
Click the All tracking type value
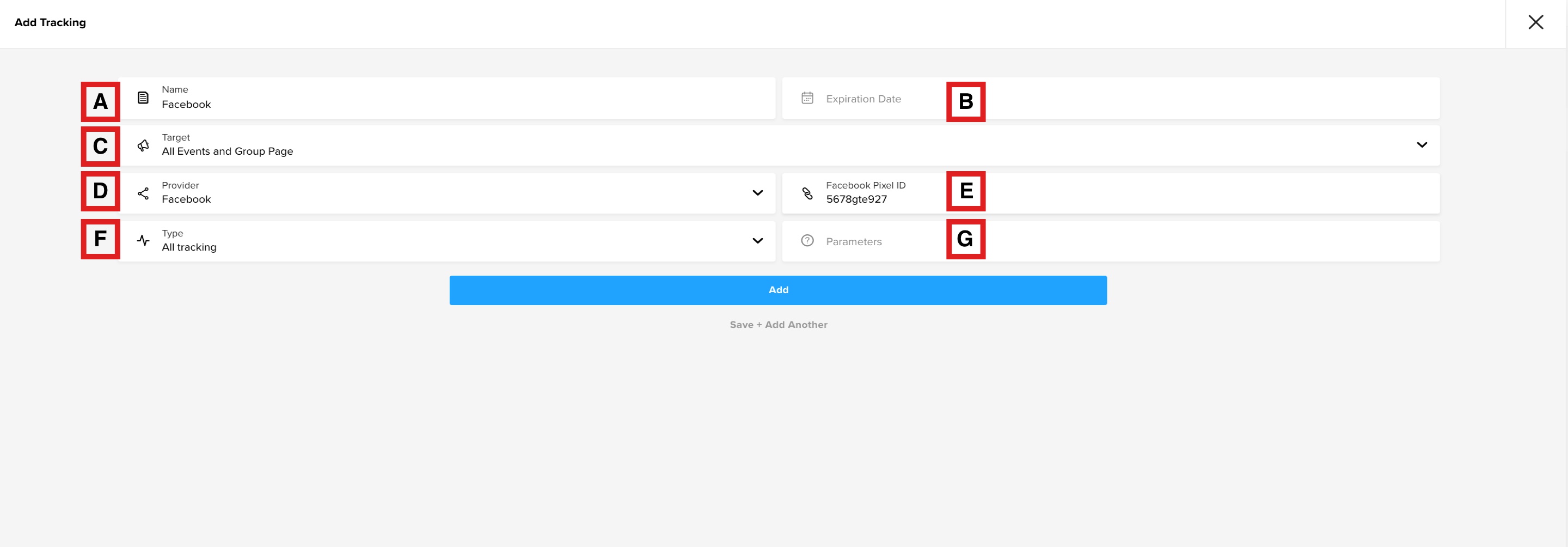pyautogui.click(x=189, y=247)
